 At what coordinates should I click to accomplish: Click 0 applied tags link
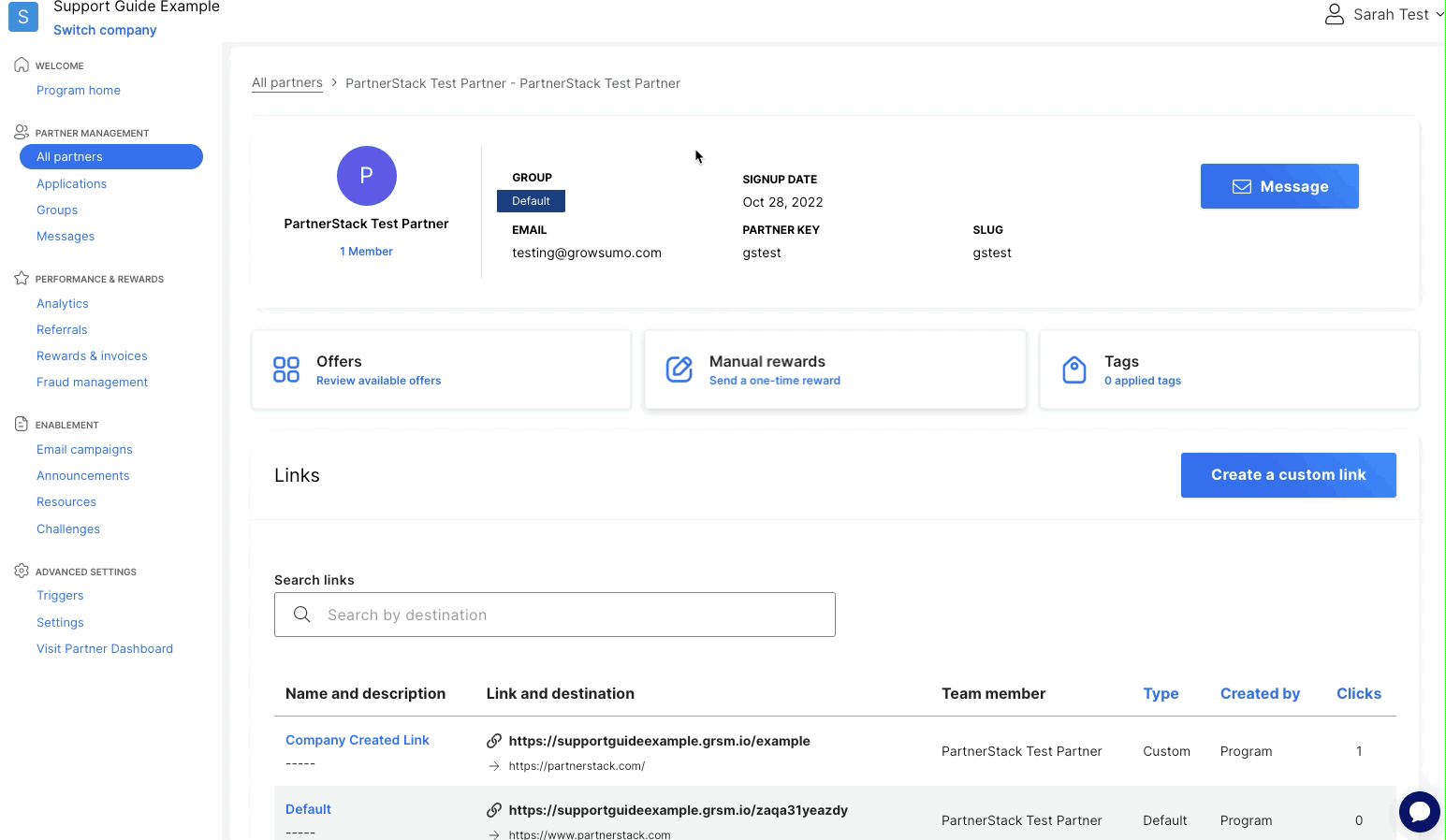(x=1143, y=381)
